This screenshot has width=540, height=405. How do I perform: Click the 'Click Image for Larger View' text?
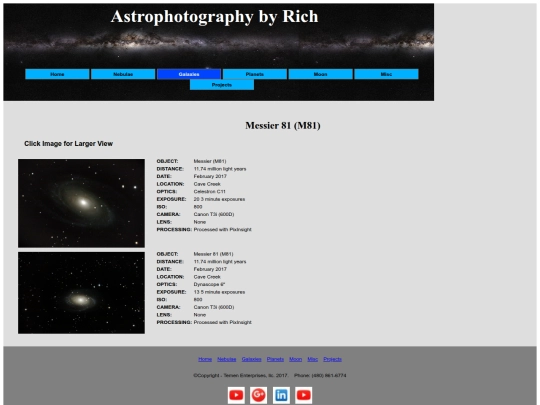coord(69,144)
